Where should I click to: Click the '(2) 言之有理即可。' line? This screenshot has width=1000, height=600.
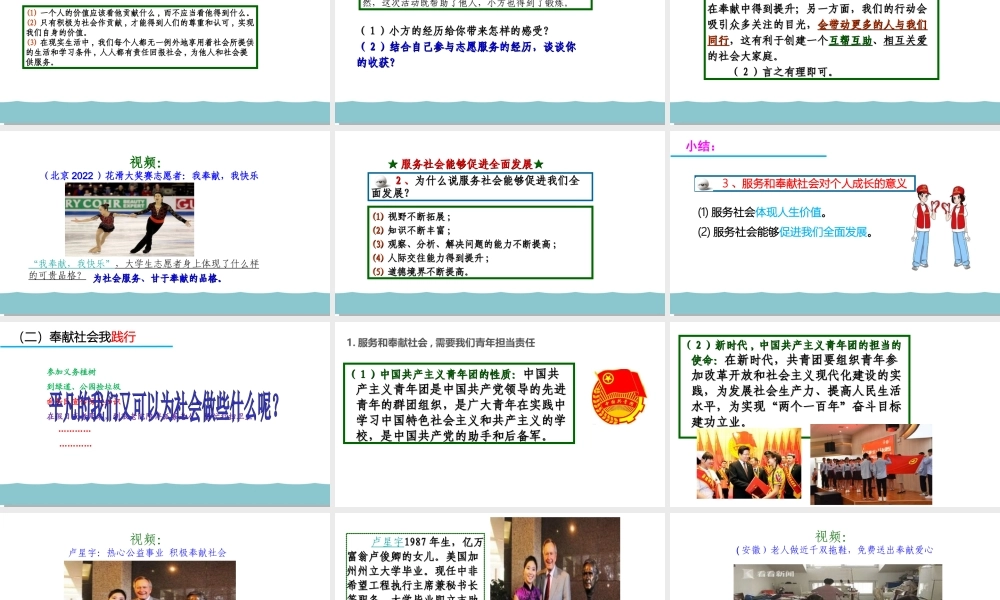(x=783, y=71)
